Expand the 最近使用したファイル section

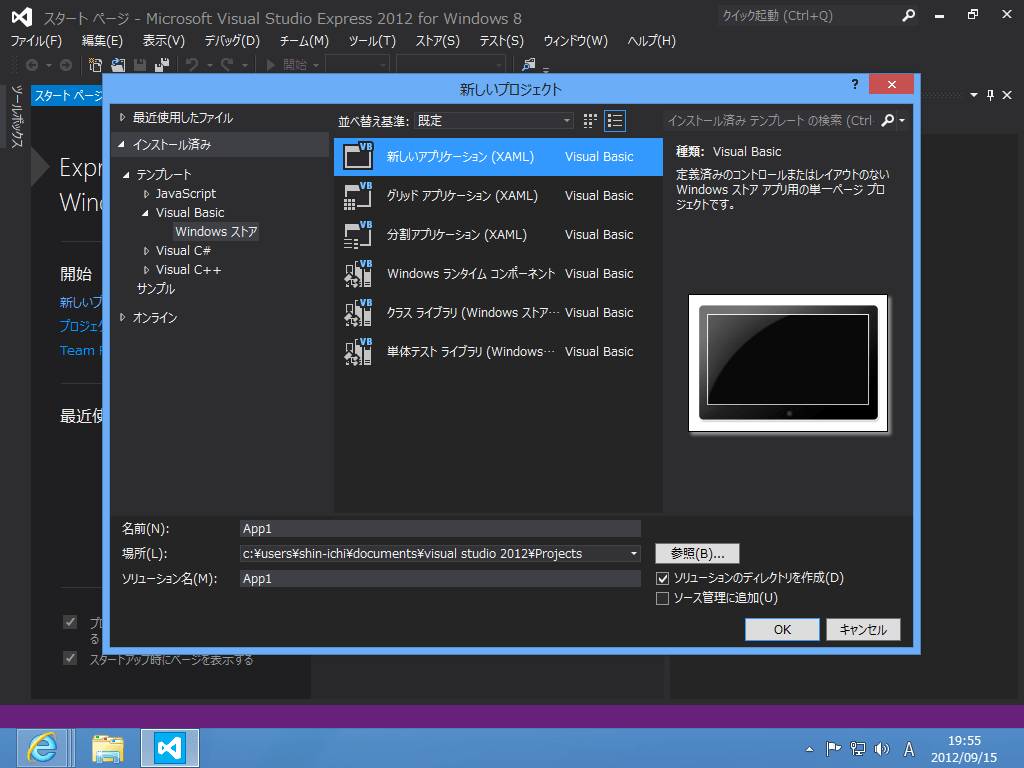(122, 118)
